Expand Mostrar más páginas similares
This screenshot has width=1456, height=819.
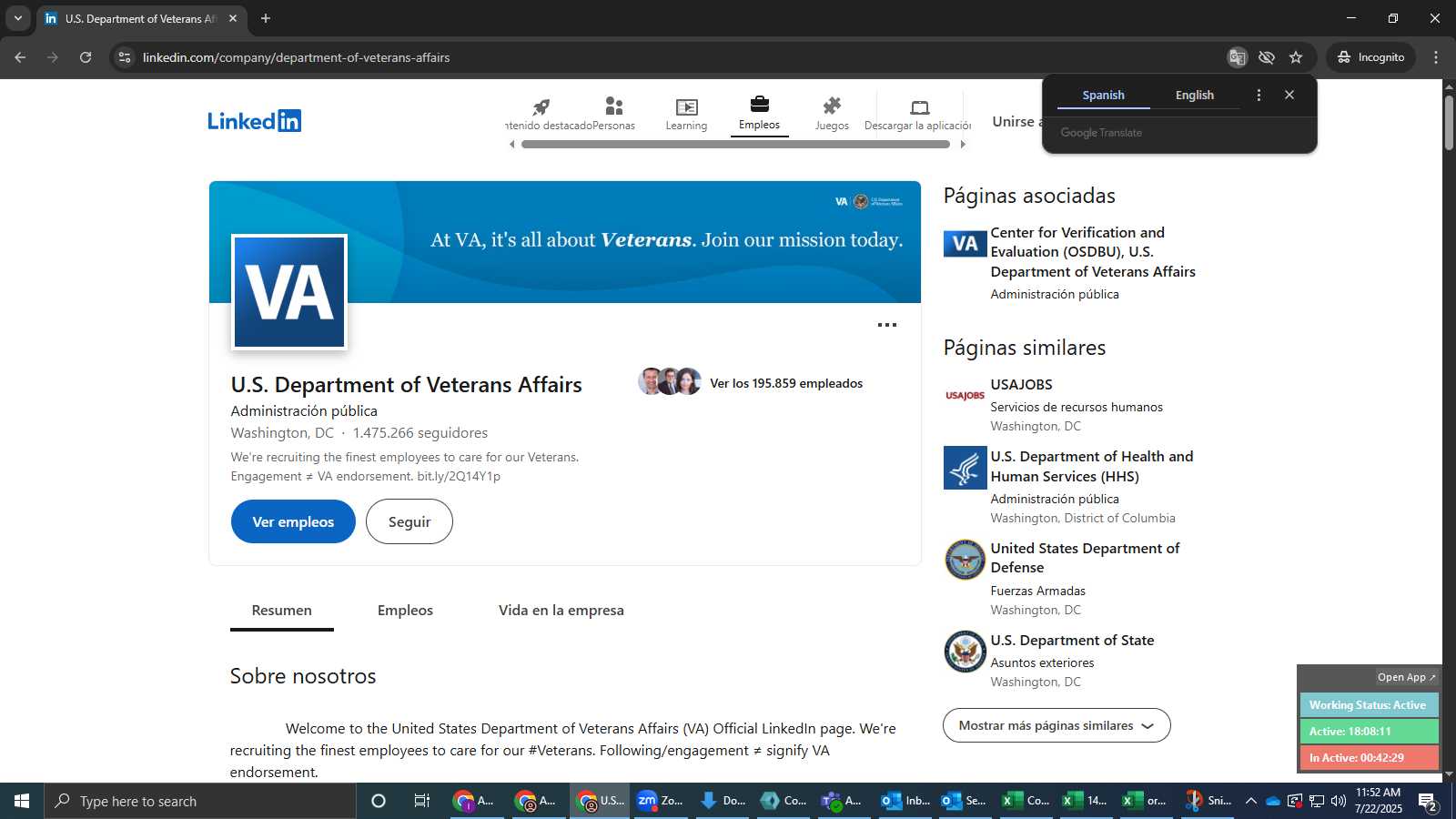(x=1057, y=725)
